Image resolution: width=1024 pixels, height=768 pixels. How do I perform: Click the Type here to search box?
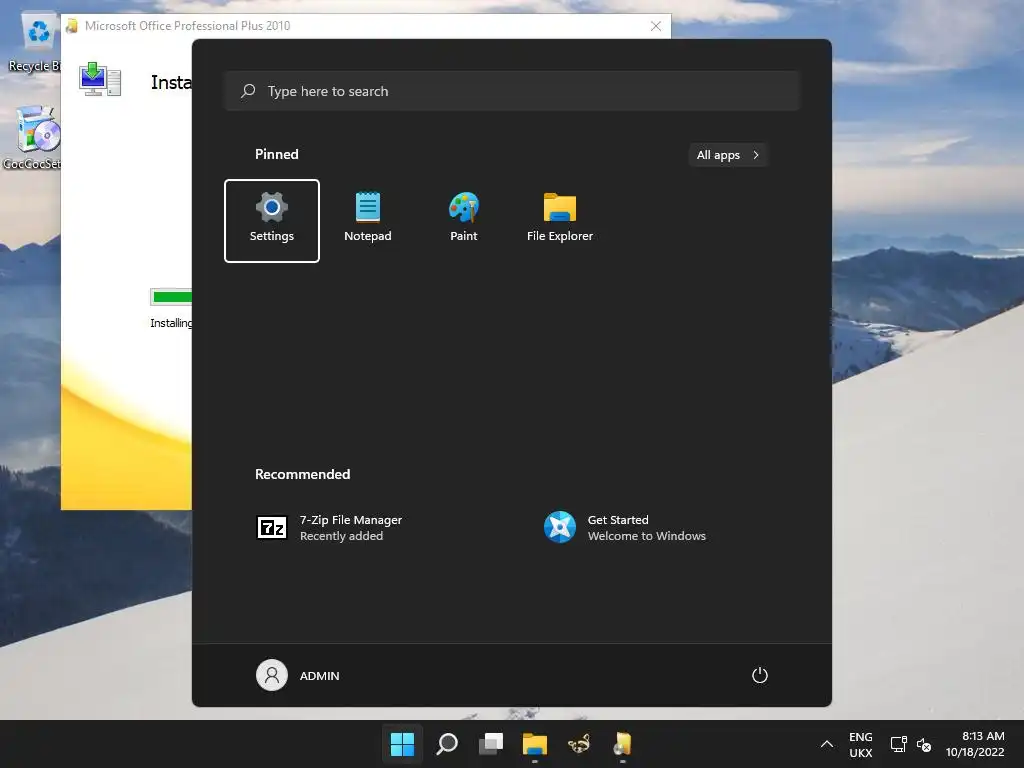pos(512,91)
